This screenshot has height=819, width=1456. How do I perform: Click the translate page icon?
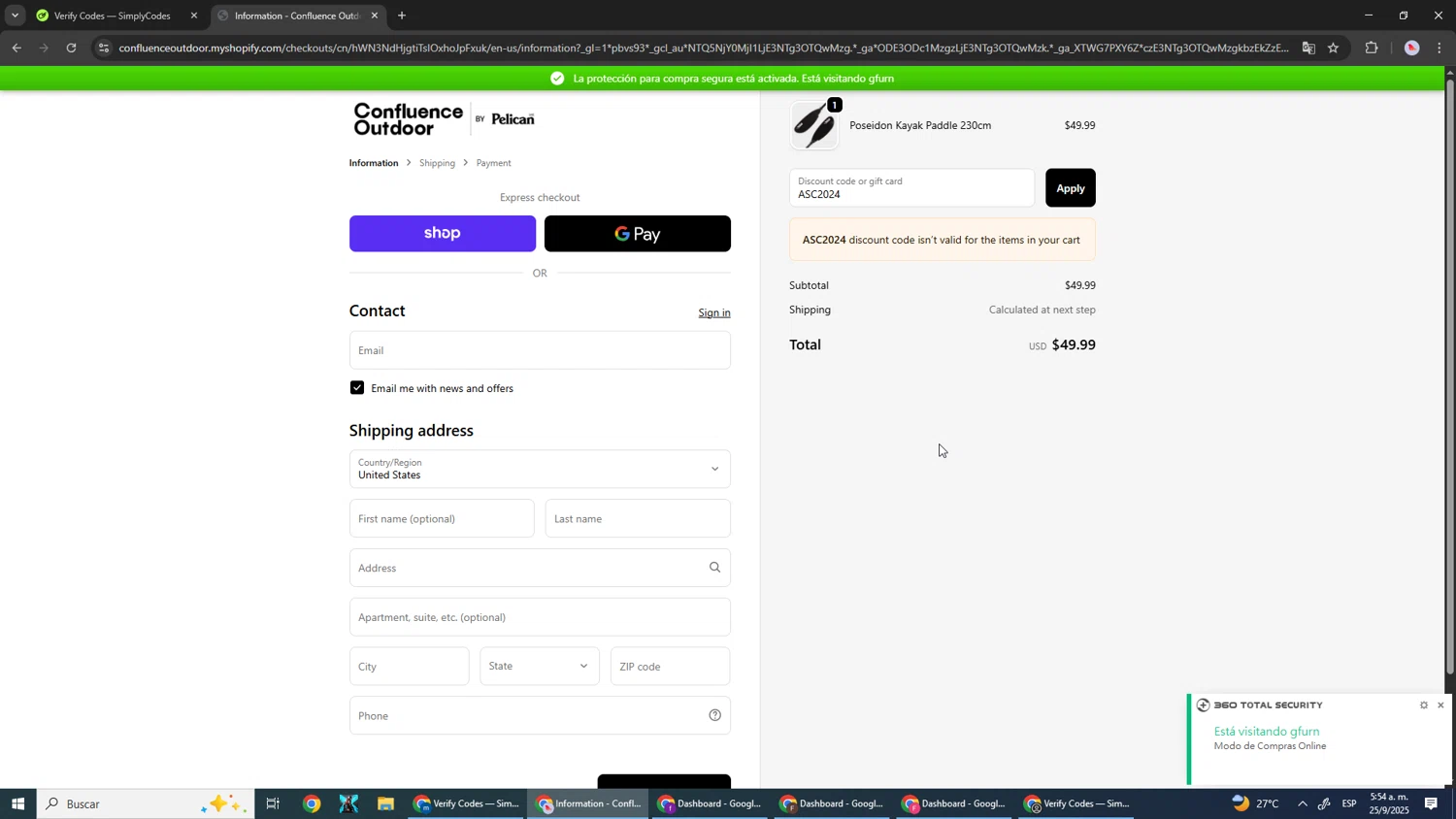(1308, 48)
